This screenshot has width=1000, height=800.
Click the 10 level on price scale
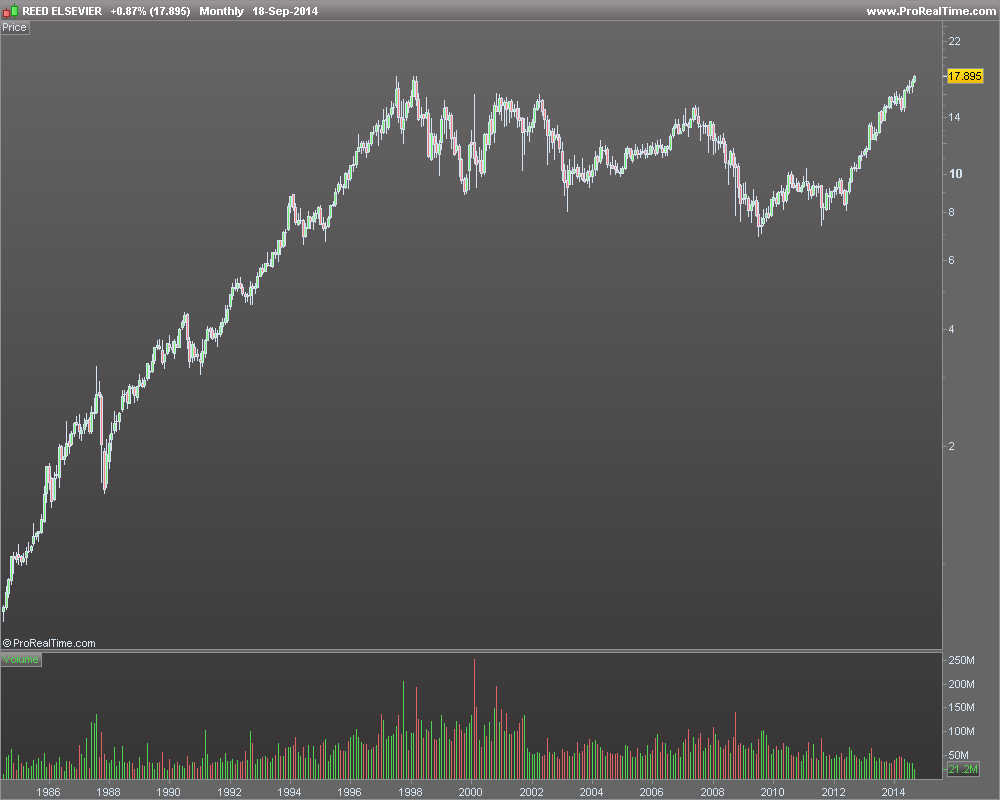(955, 174)
